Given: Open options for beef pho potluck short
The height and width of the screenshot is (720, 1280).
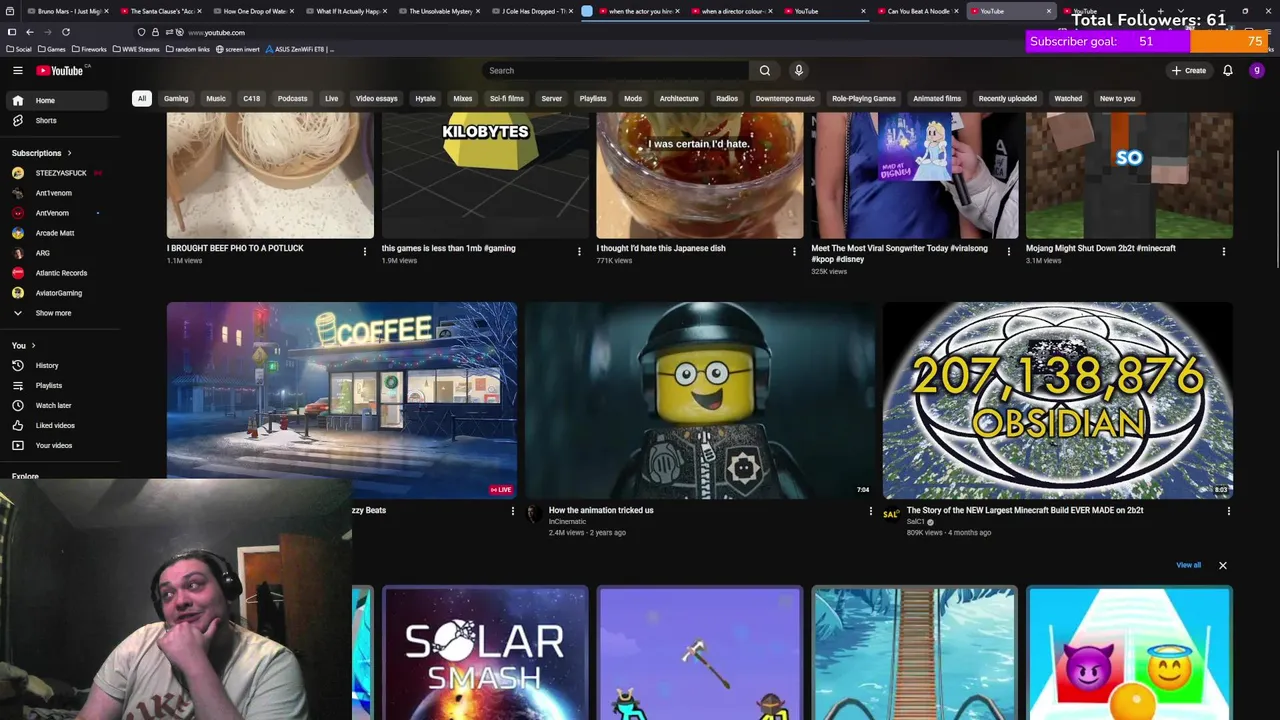Looking at the screenshot, I should click(365, 251).
